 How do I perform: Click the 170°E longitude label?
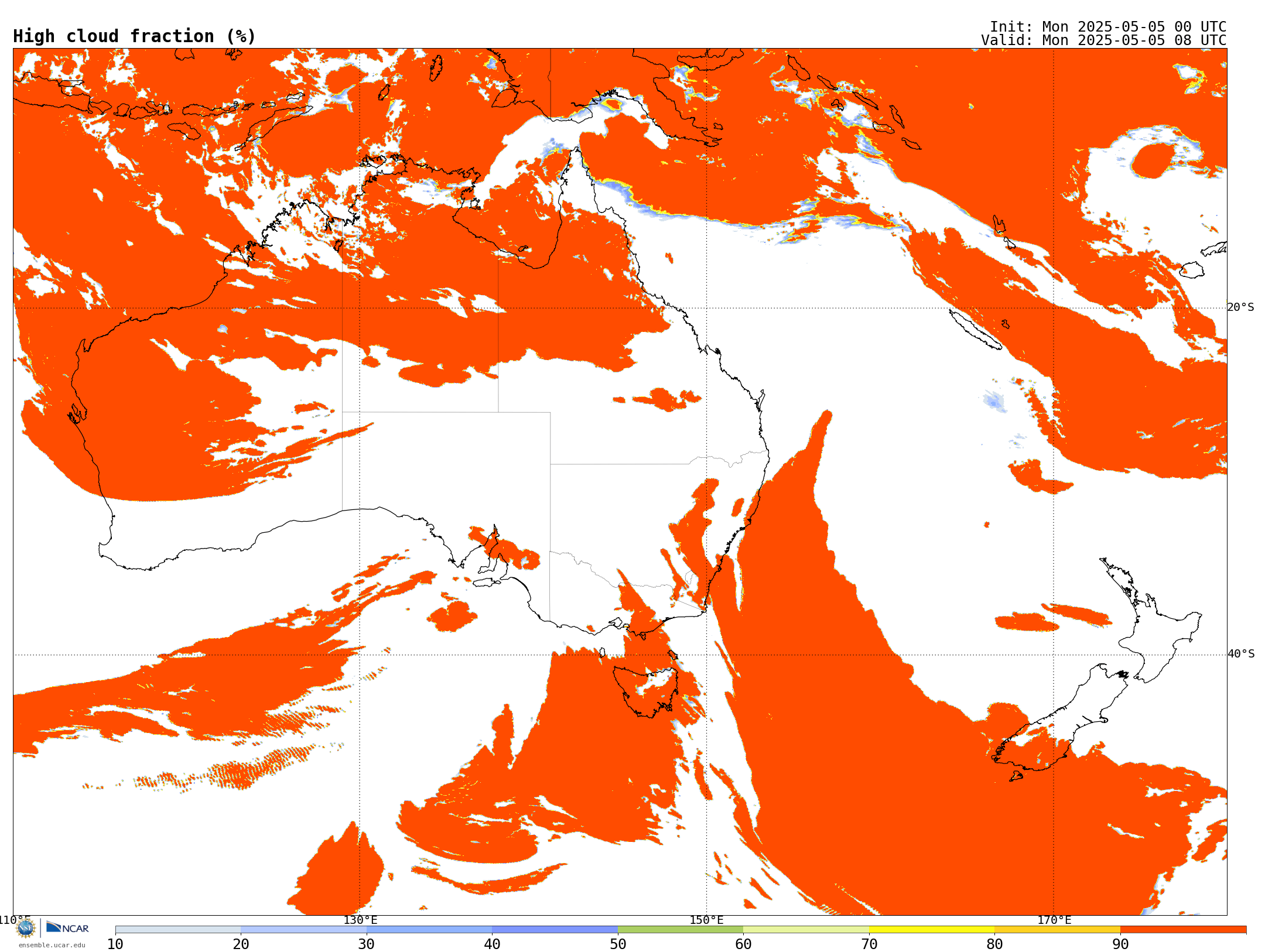click(x=1054, y=920)
